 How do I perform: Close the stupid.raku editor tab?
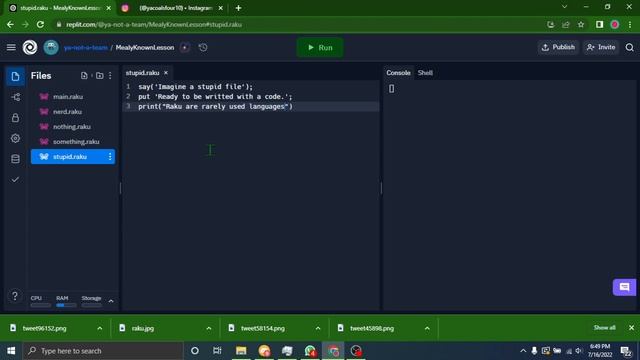click(x=166, y=73)
